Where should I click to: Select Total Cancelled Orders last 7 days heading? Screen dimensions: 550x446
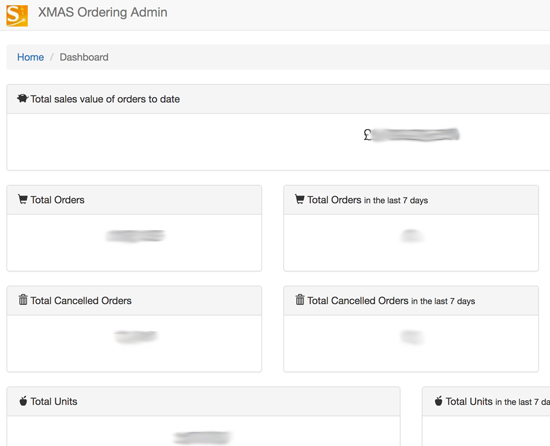coord(391,301)
